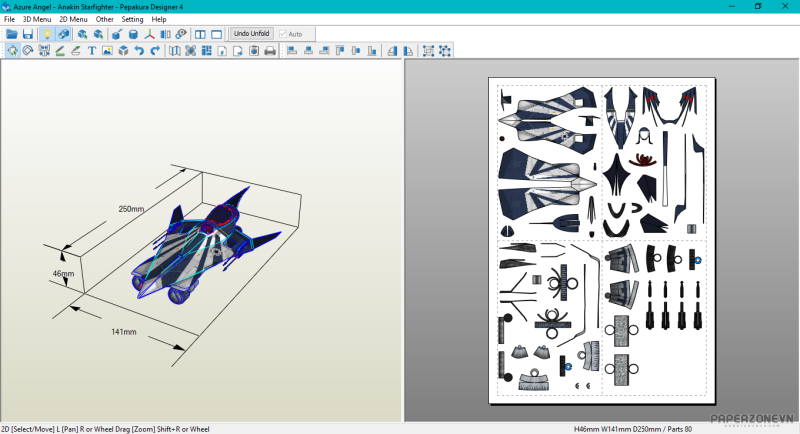Show the 3D axes icon
The width and height of the screenshot is (800, 434).
tap(149, 34)
